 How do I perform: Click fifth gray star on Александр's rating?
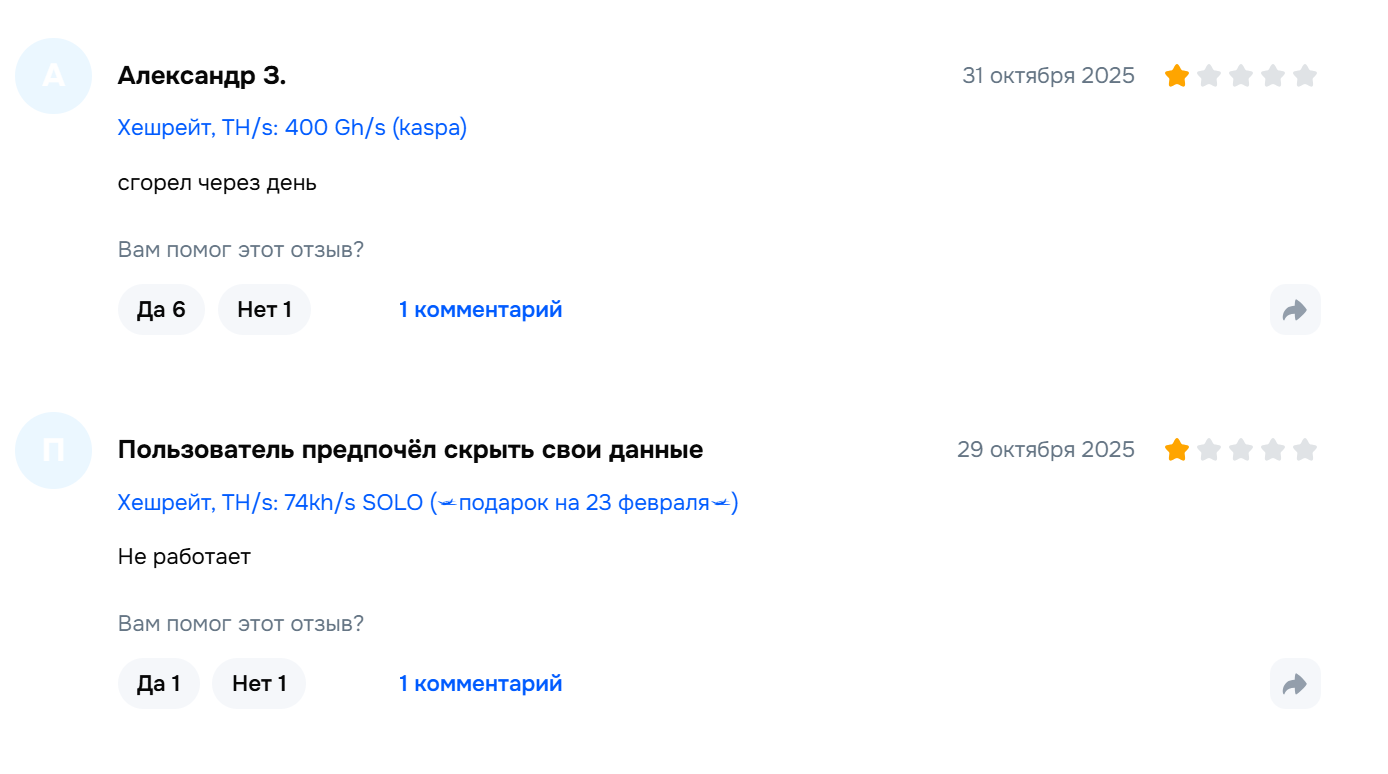point(1305,76)
